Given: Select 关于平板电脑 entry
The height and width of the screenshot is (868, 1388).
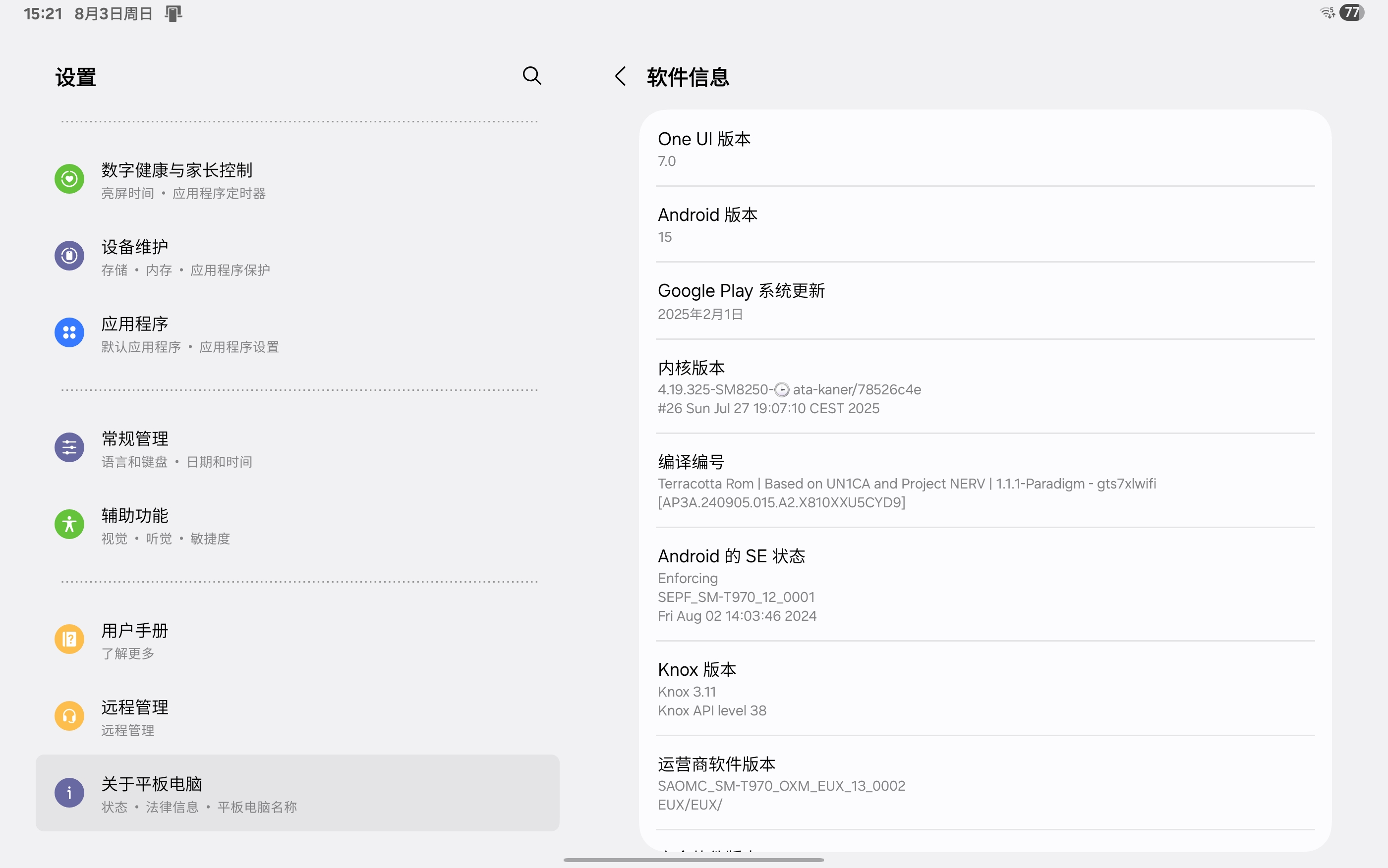Looking at the screenshot, I should pos(297,793).
